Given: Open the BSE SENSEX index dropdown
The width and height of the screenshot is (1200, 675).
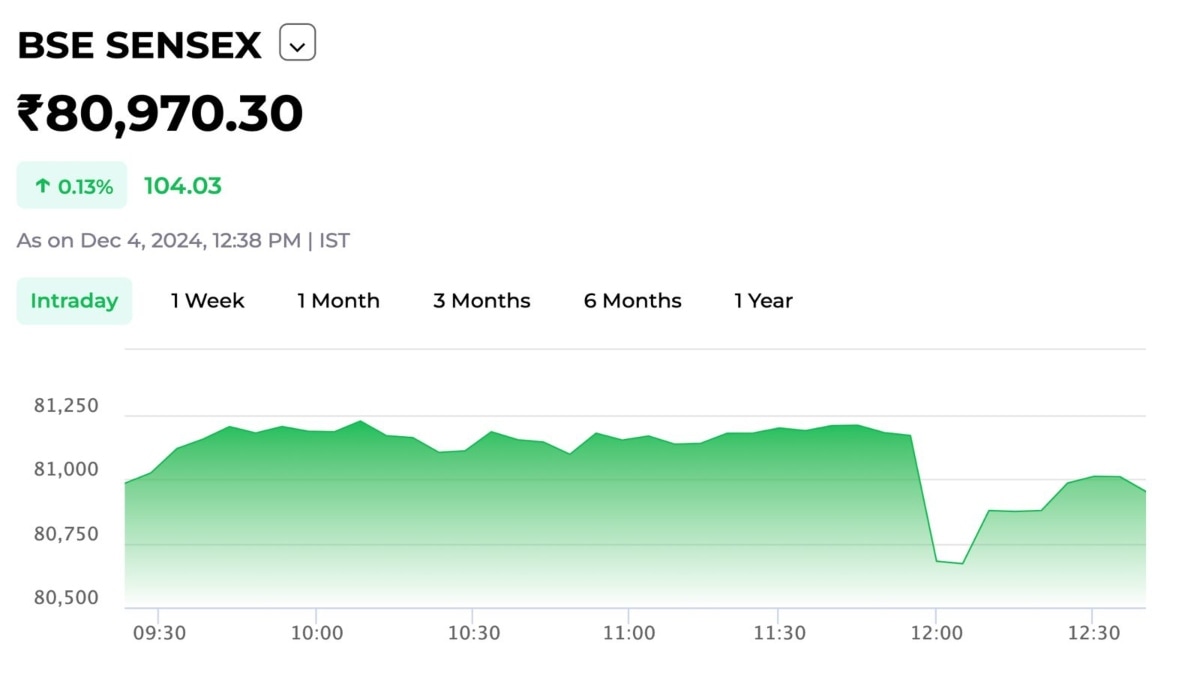Looking at the screenshot, I should pyautogui.click(x=297, y=44).
